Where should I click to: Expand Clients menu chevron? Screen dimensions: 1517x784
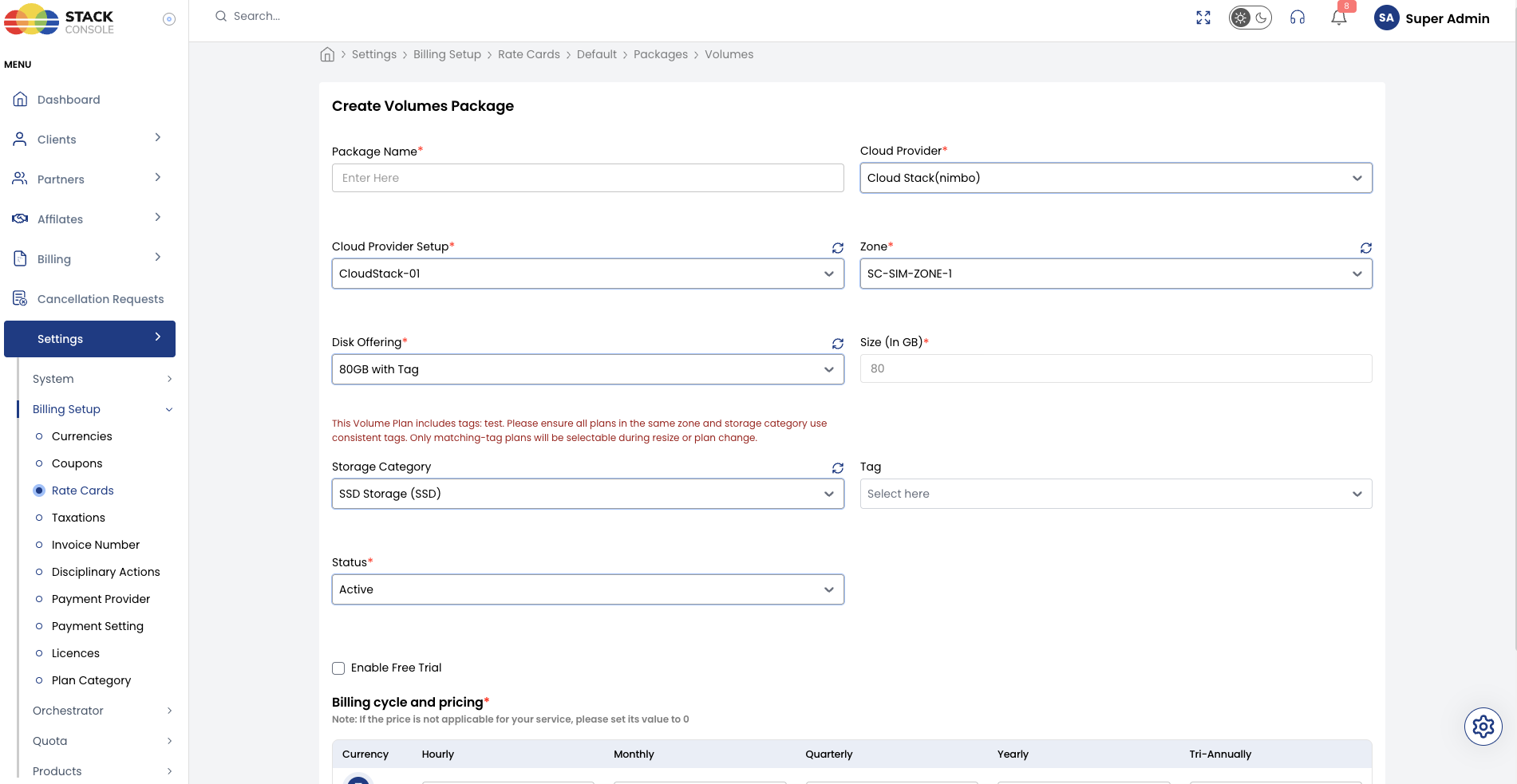158,137
